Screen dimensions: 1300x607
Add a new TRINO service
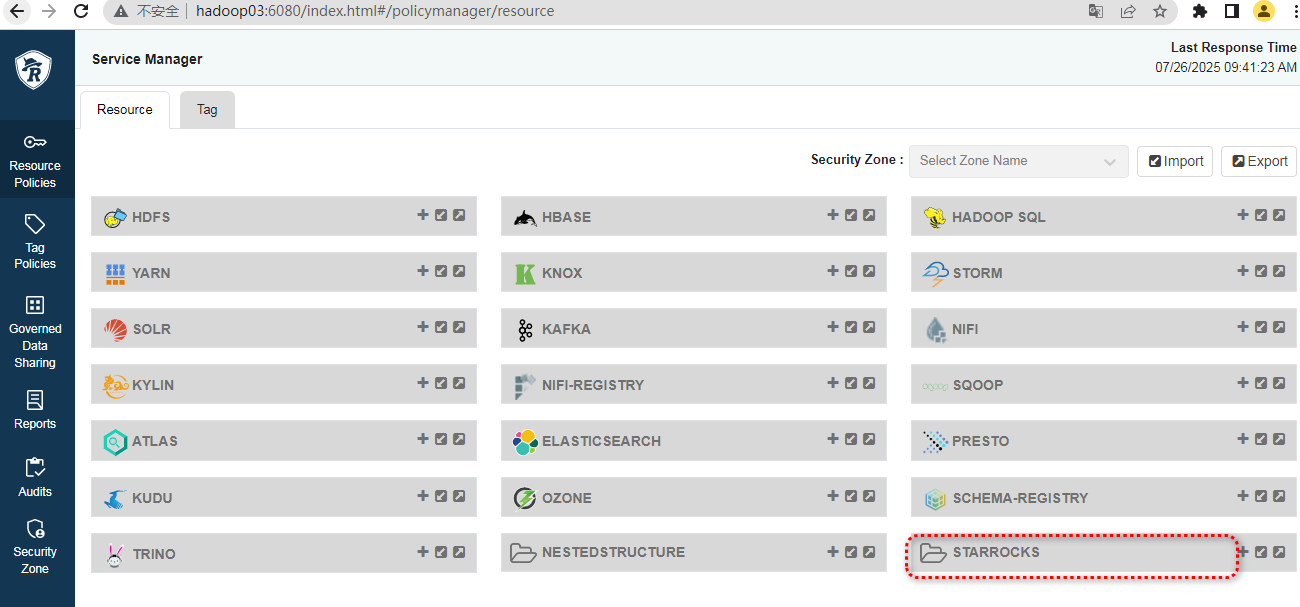[423, 551]
